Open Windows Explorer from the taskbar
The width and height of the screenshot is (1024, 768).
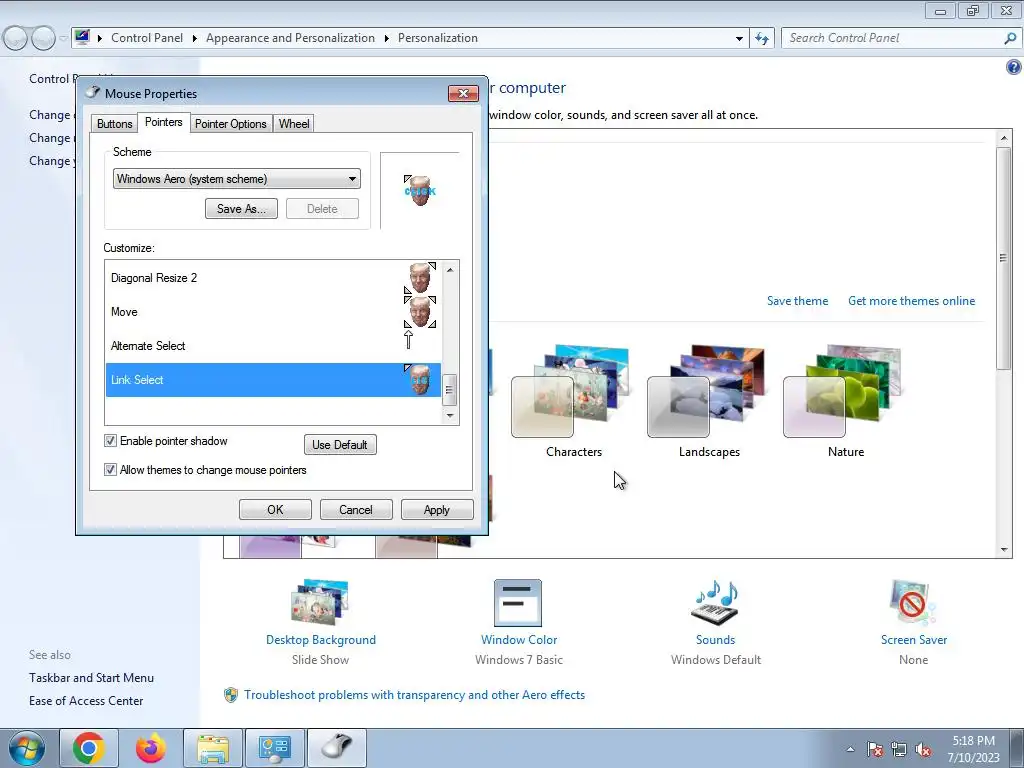(213, 748)
